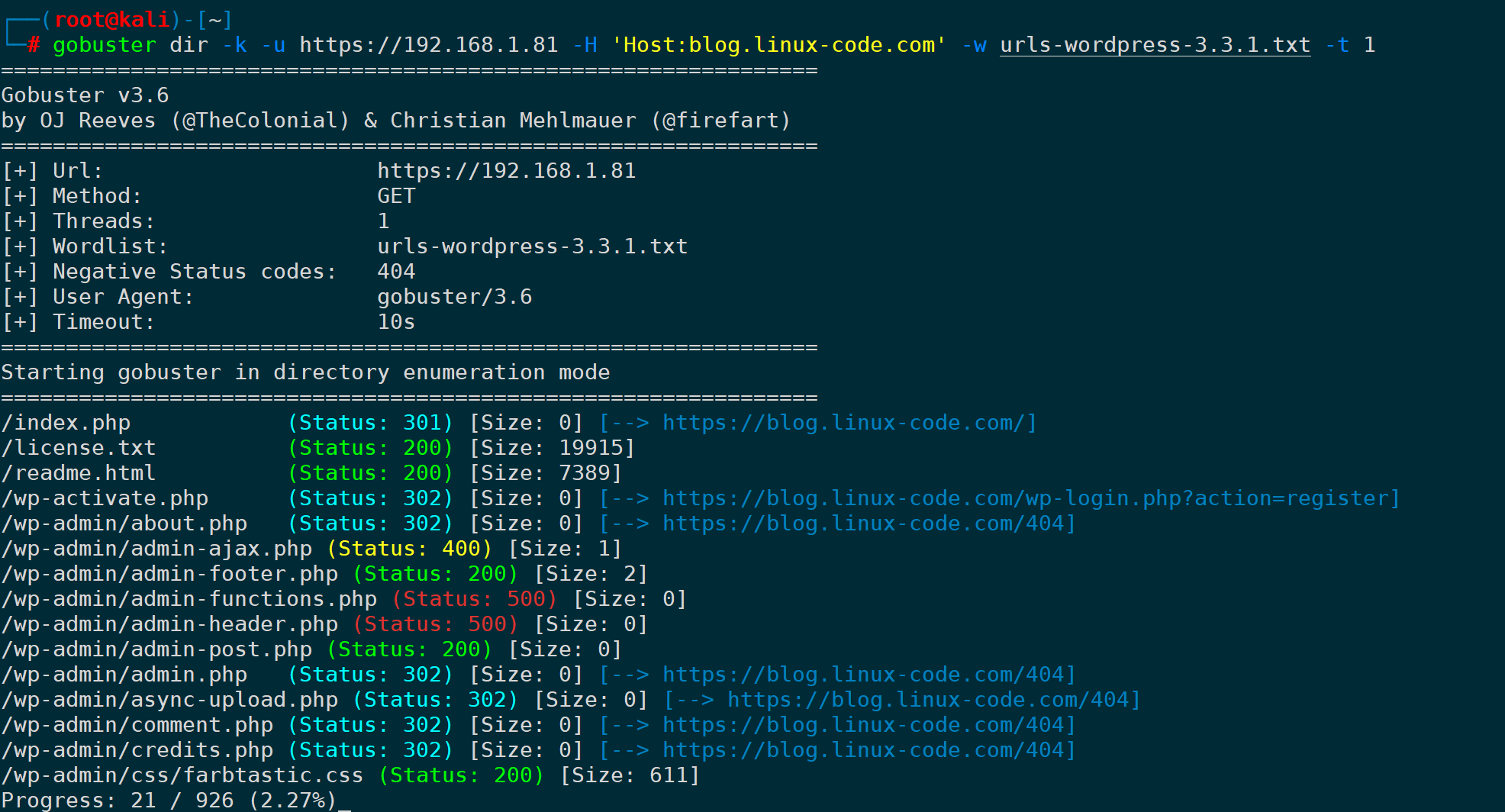Click the /wp-admin/admin-ajax.php result path
The width and height of the screenshot is (1505, 812).
[x=157, y=549]
